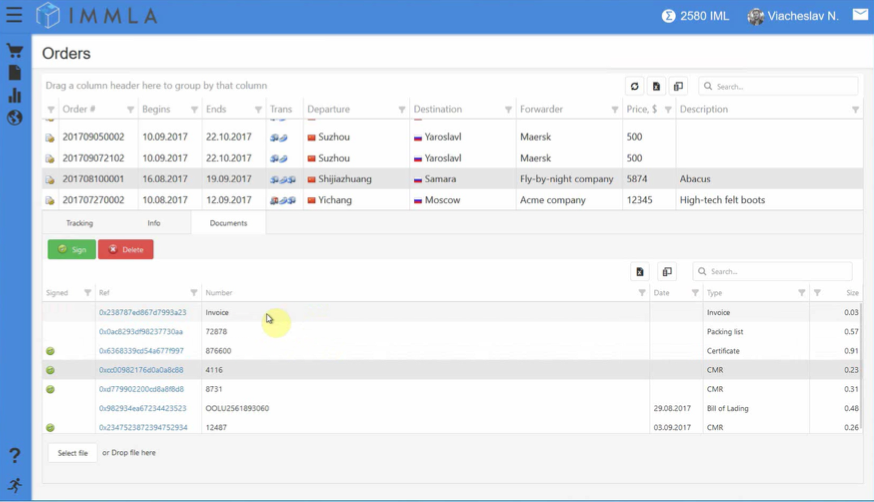The image size is (874, 502).
Task: Switch to the Info tab
Action: click(x=154, y=223)
